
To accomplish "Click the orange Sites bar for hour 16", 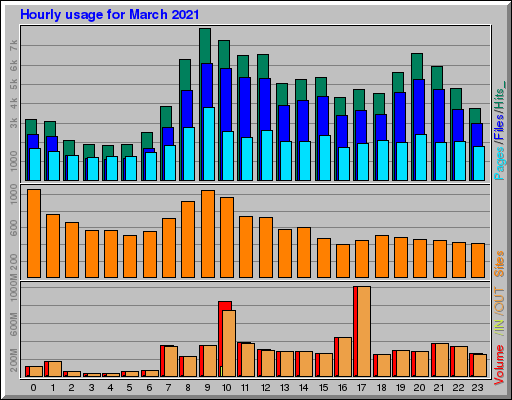I will click(x=343, y=261).
